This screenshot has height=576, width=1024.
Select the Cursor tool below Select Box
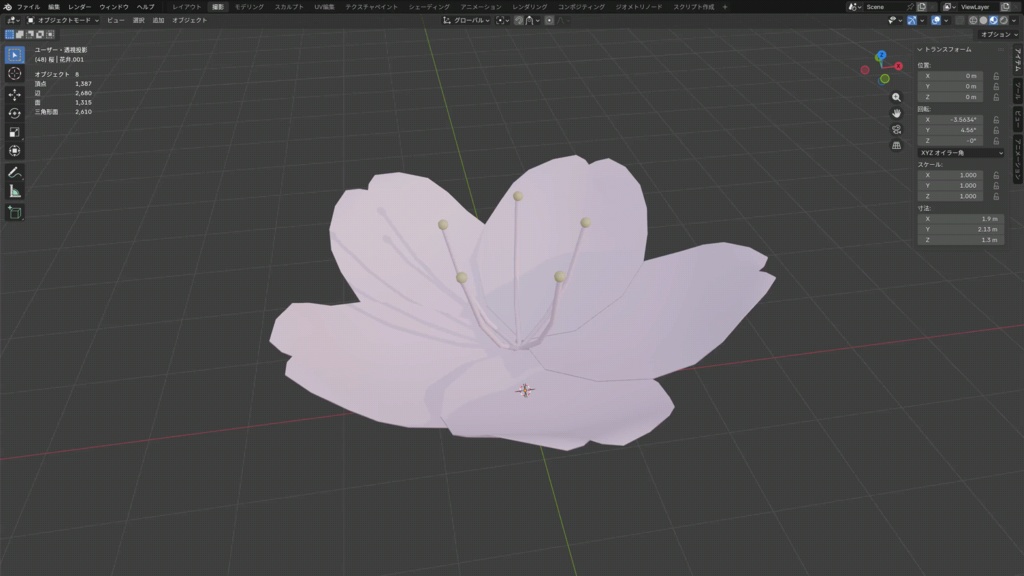pos(14,75)
